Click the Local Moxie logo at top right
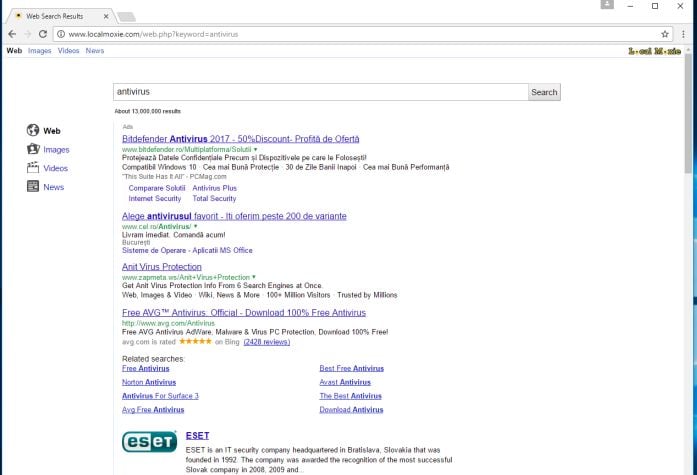Screen dimensions: 697x475 (654, 52)
